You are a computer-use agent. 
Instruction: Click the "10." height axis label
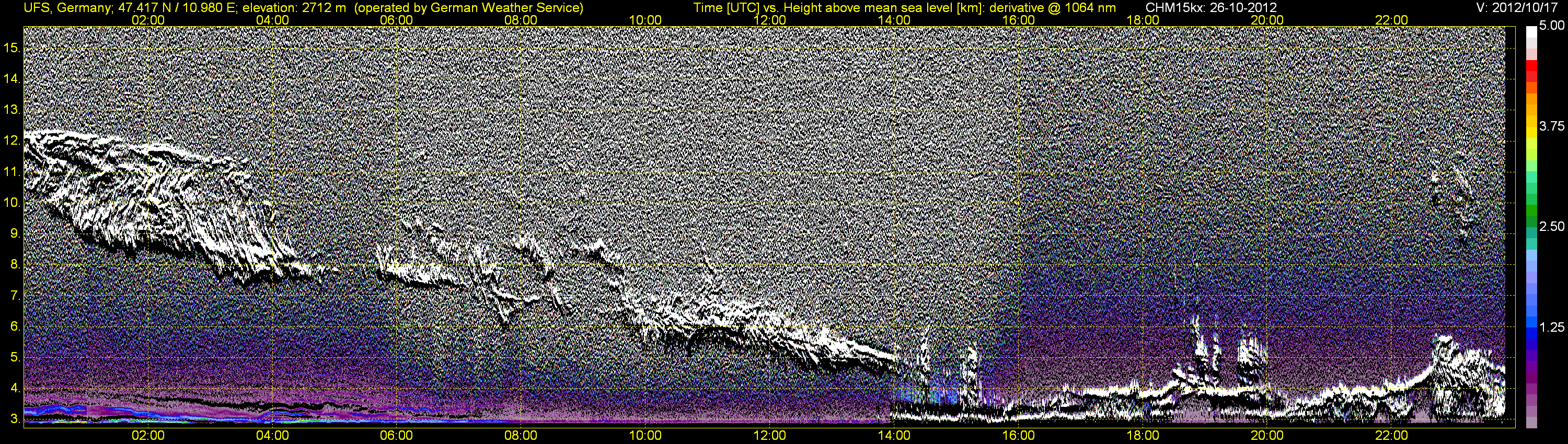[x=12, y=203]
